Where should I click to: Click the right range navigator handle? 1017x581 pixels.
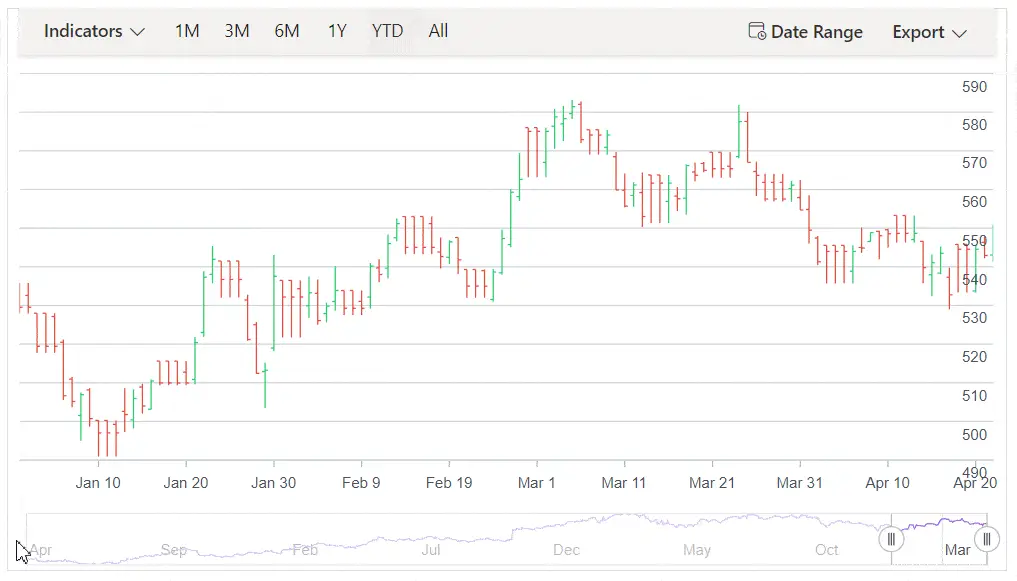pos(987,539)
